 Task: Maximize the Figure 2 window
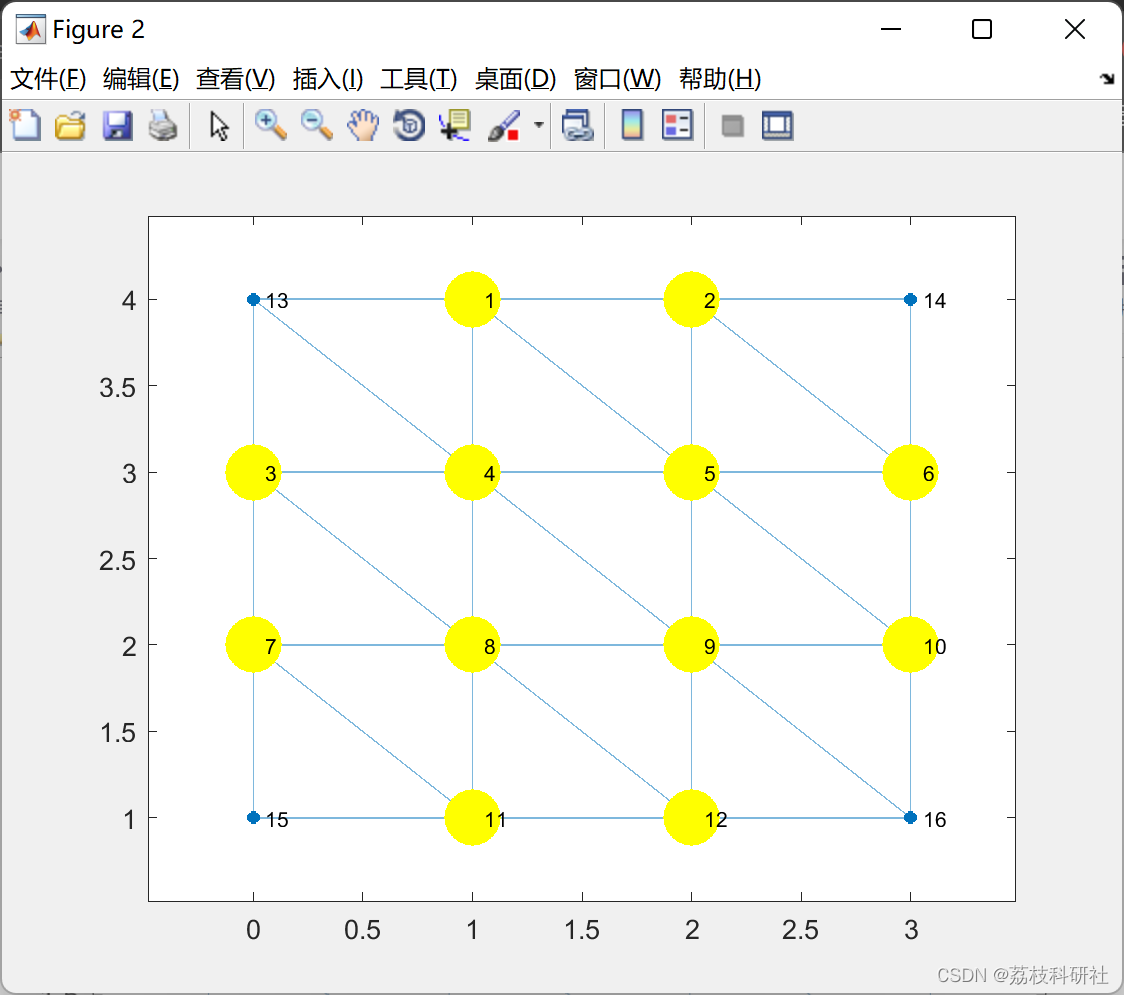(x=982, y=29)
